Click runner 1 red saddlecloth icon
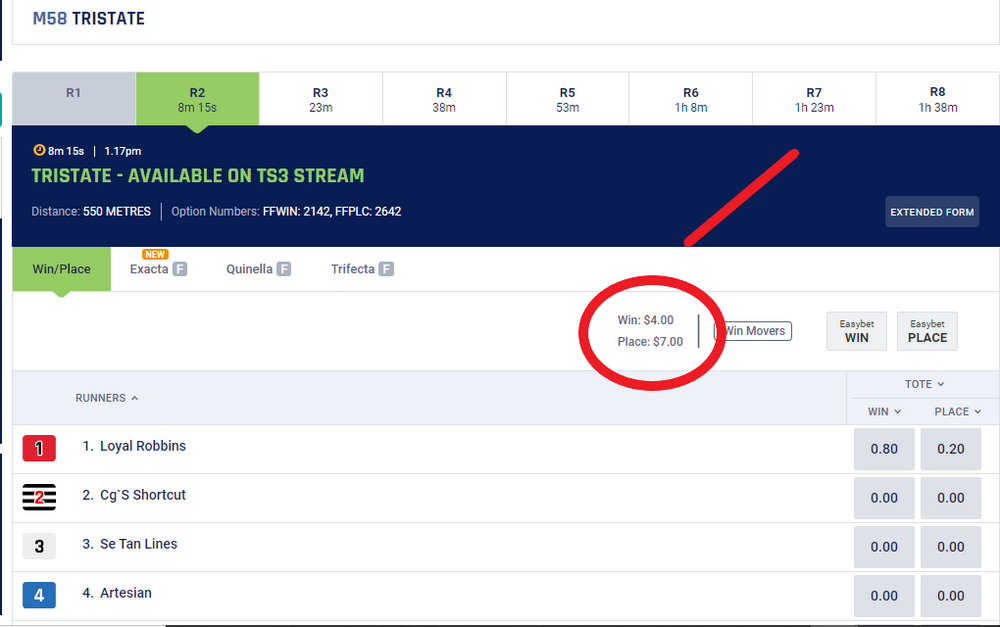Image resolution: width=1000 pixels, height=627 pixels. tap(39, 448)
